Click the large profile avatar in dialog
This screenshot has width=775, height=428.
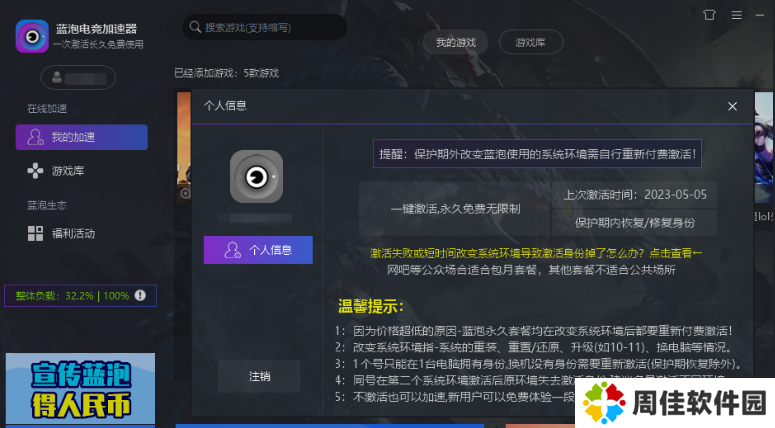257,176
